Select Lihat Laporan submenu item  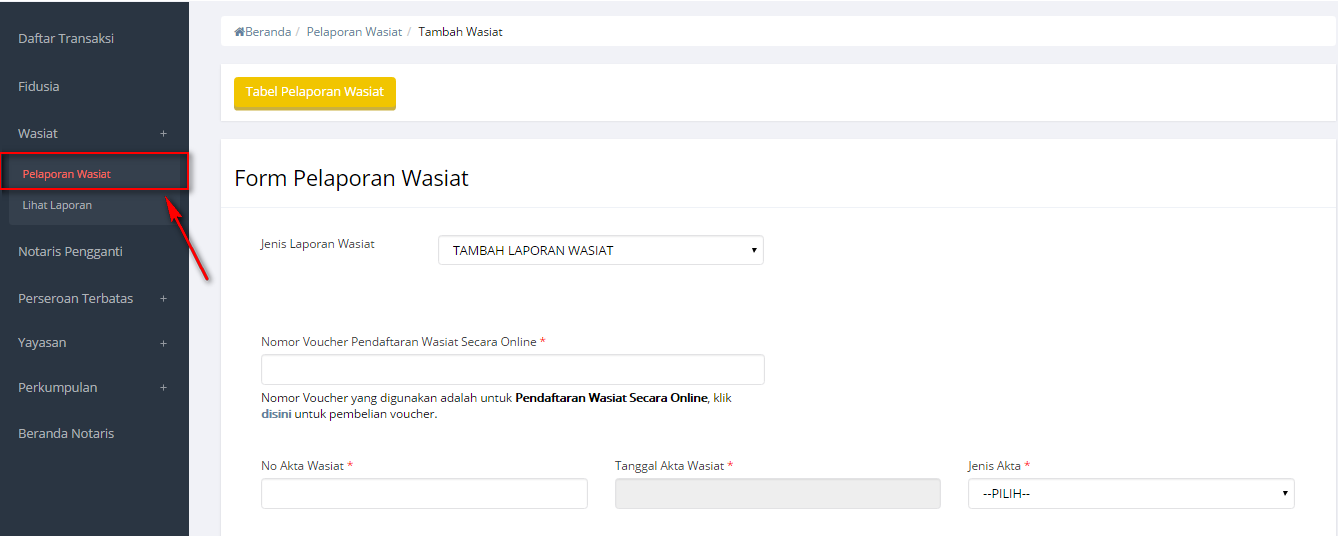pyautogui.click(x=57, y=205)
